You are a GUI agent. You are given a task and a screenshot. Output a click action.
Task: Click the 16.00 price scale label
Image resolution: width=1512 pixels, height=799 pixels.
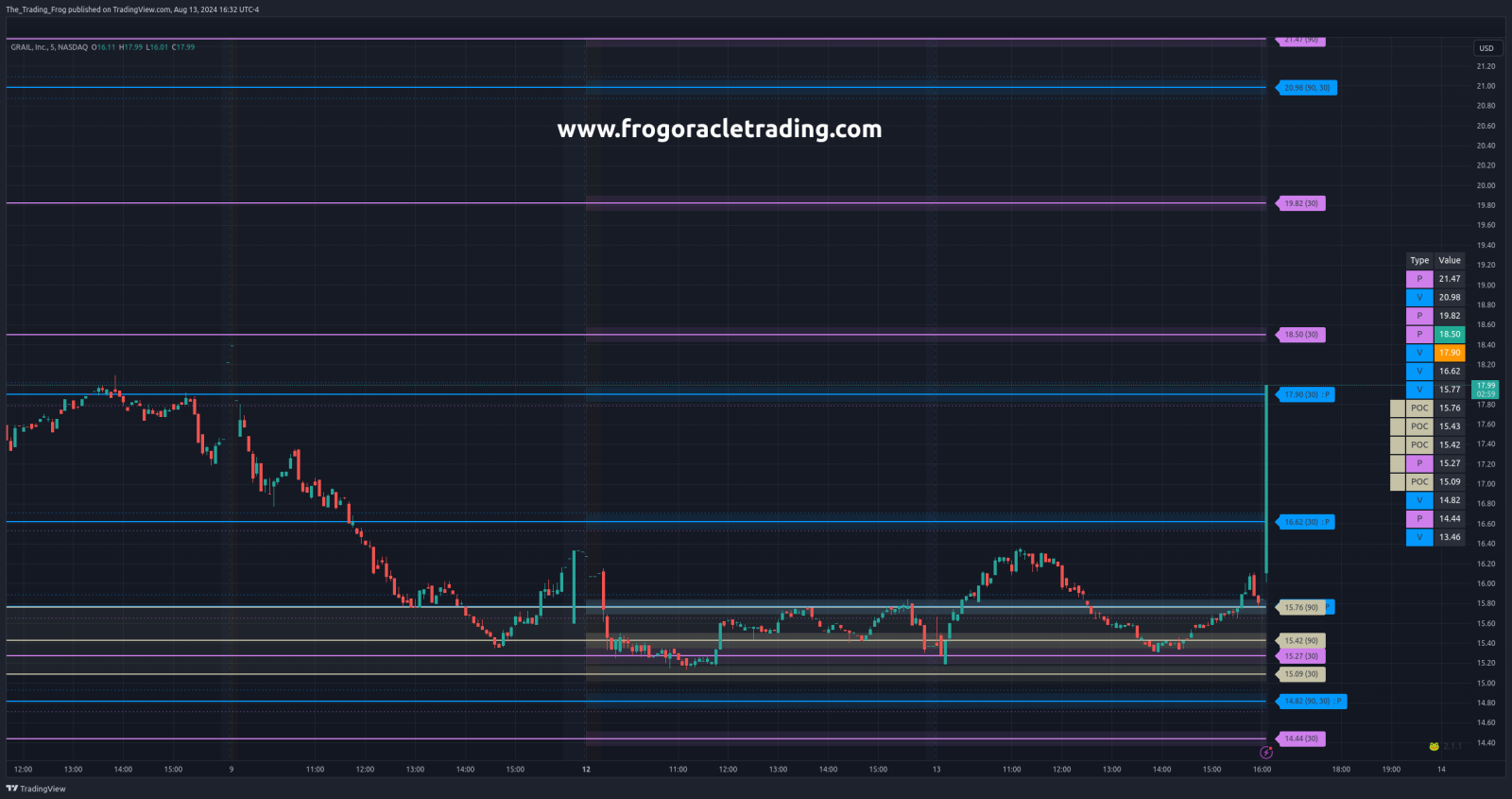pos(1486,583)
